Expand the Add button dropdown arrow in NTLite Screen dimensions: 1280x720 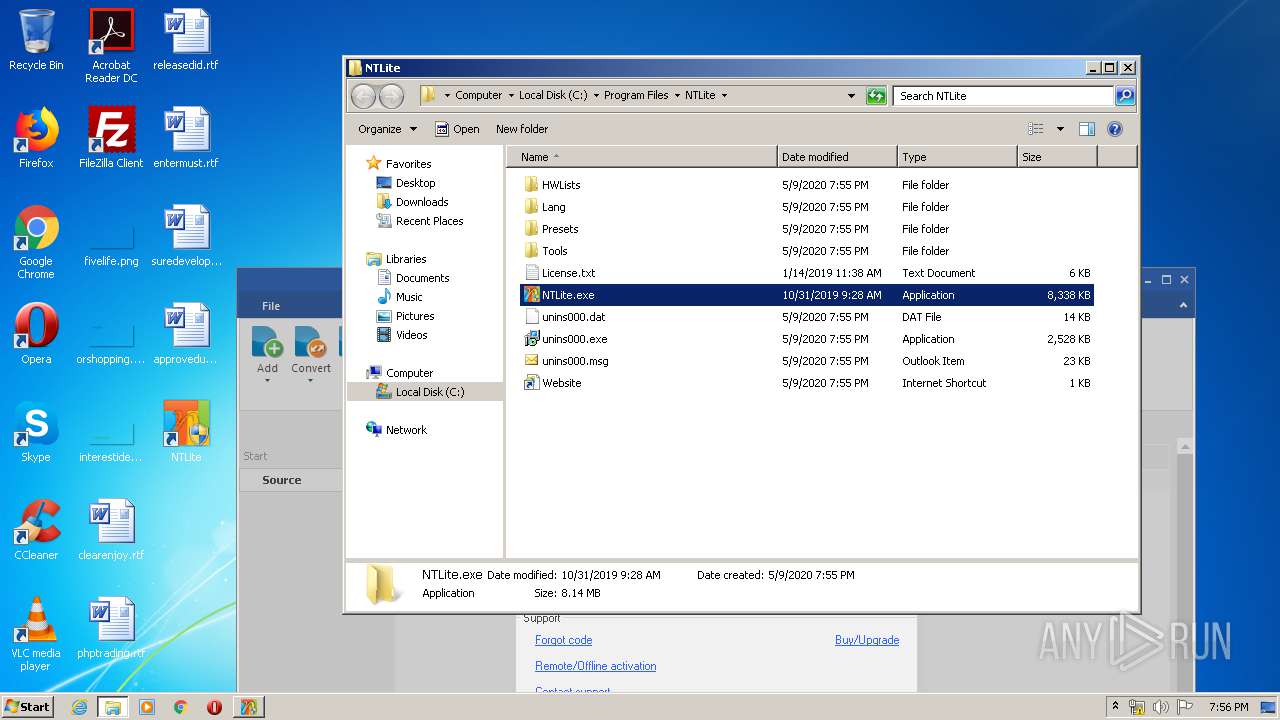[267, 381]
